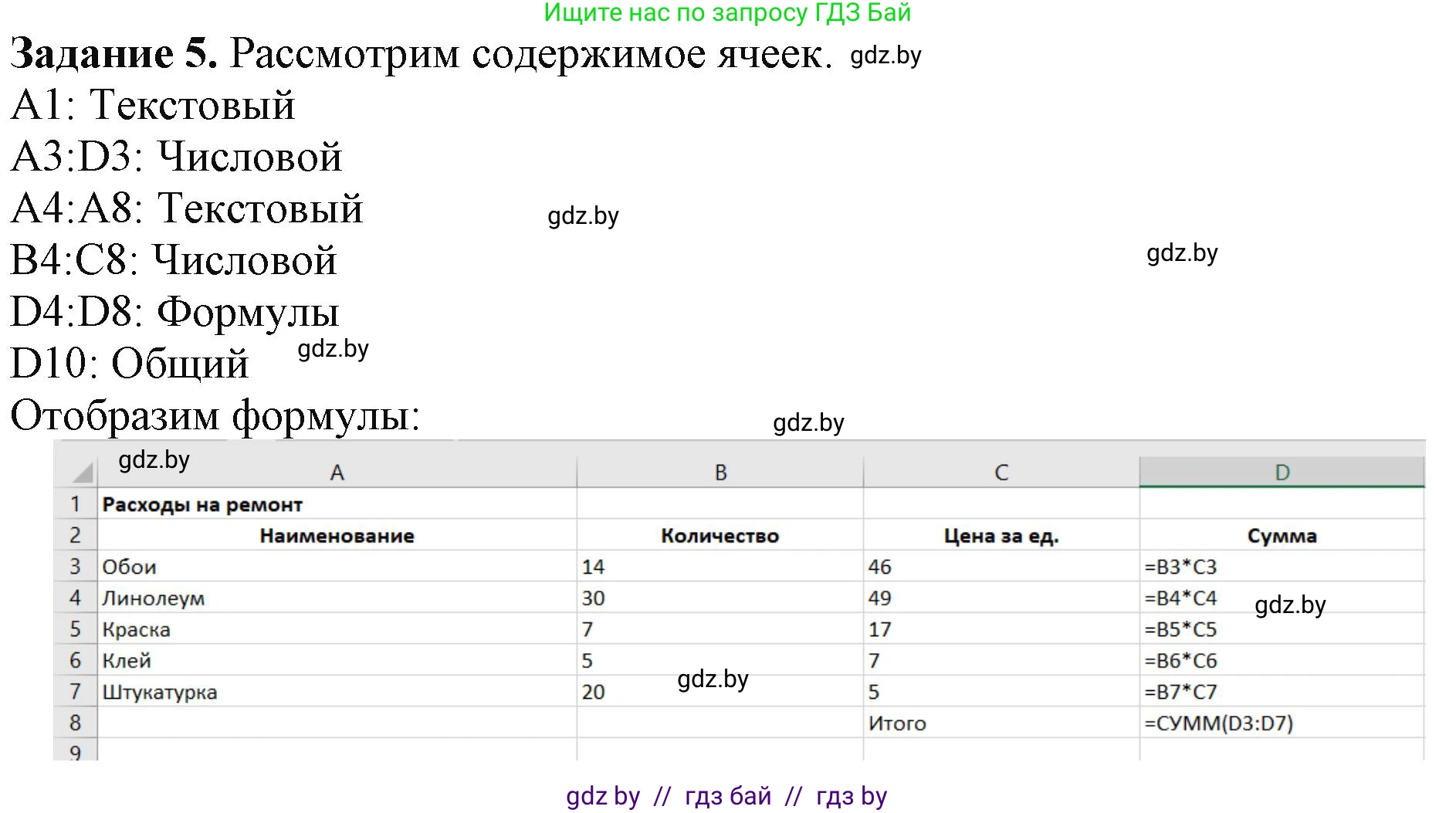Select the formula cell =B4*C4
Screen dimensions: 1456x813
(1181, 598)
